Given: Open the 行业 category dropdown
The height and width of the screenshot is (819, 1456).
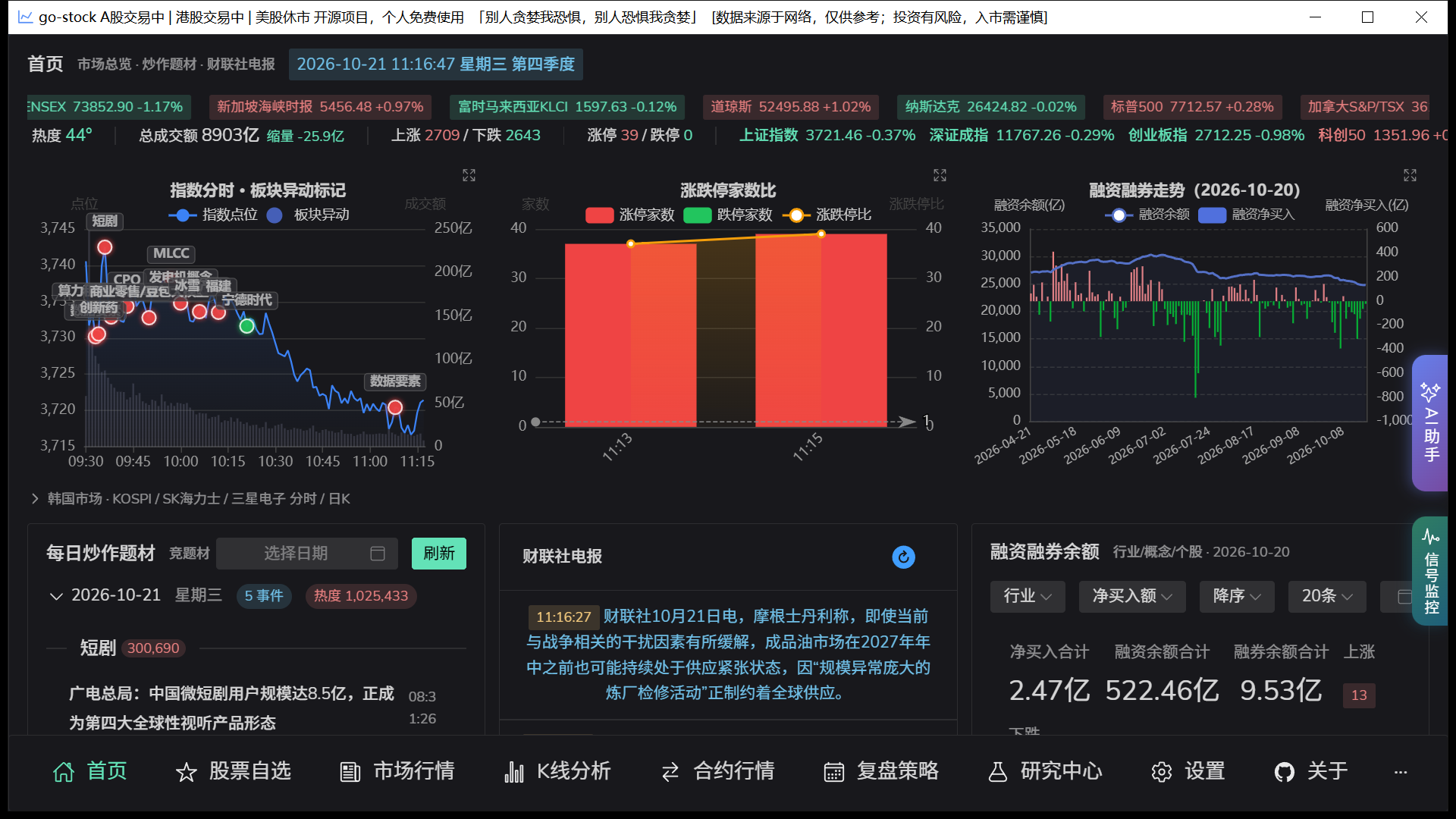Looking at the screenshot, I should (x=1028, y=596).
